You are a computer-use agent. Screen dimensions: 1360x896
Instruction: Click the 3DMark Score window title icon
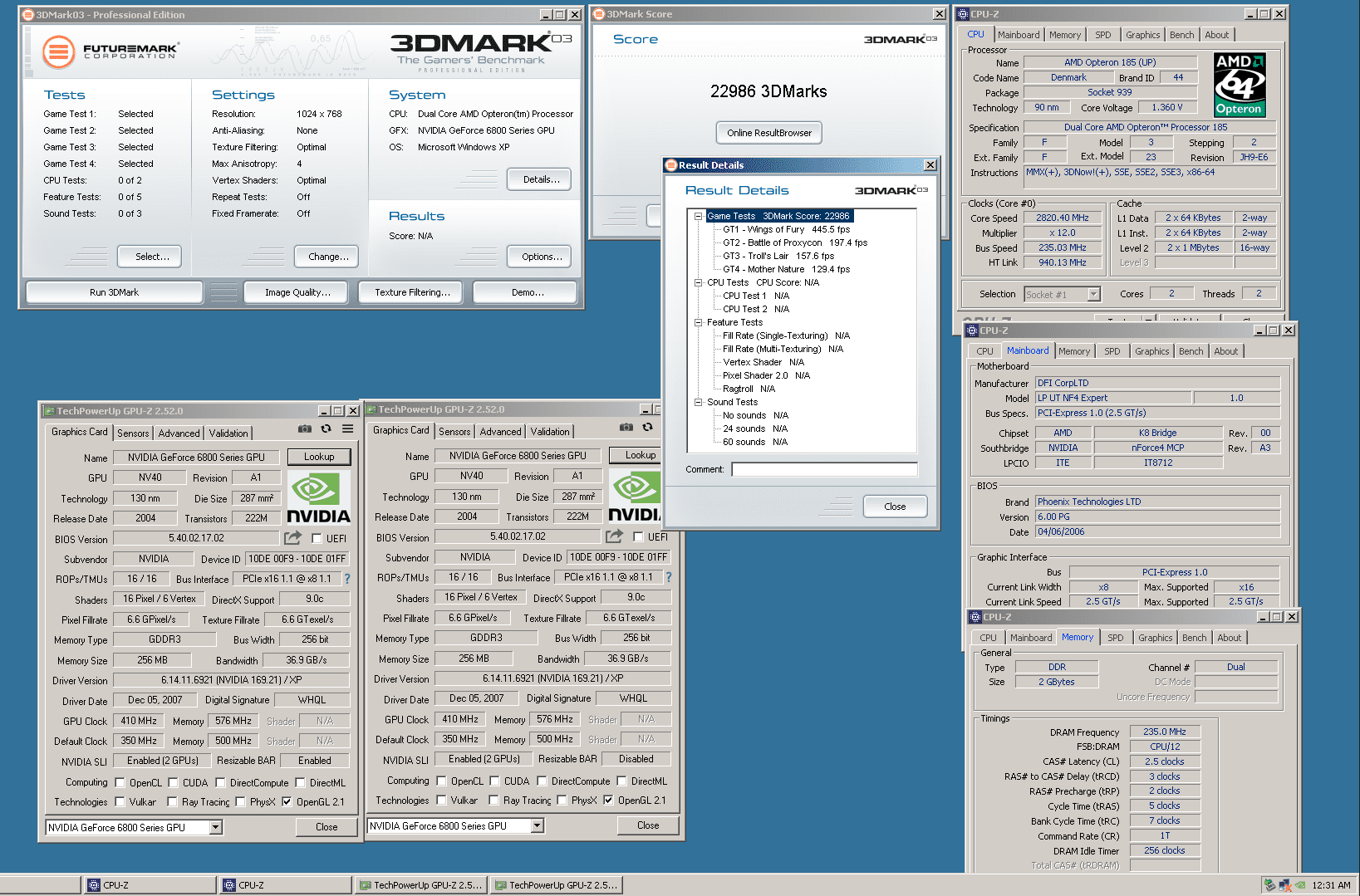(599, 14)
